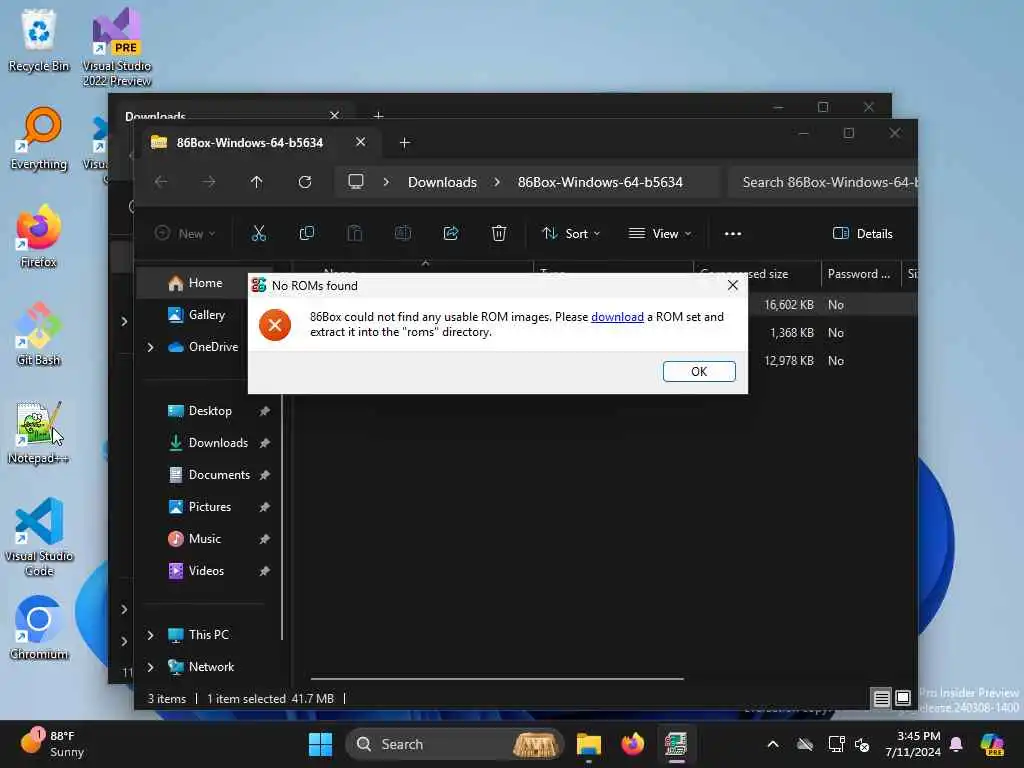Screen dimensions: 1024x768
Task: Switch to details list view icon
Action: (881, 699)
